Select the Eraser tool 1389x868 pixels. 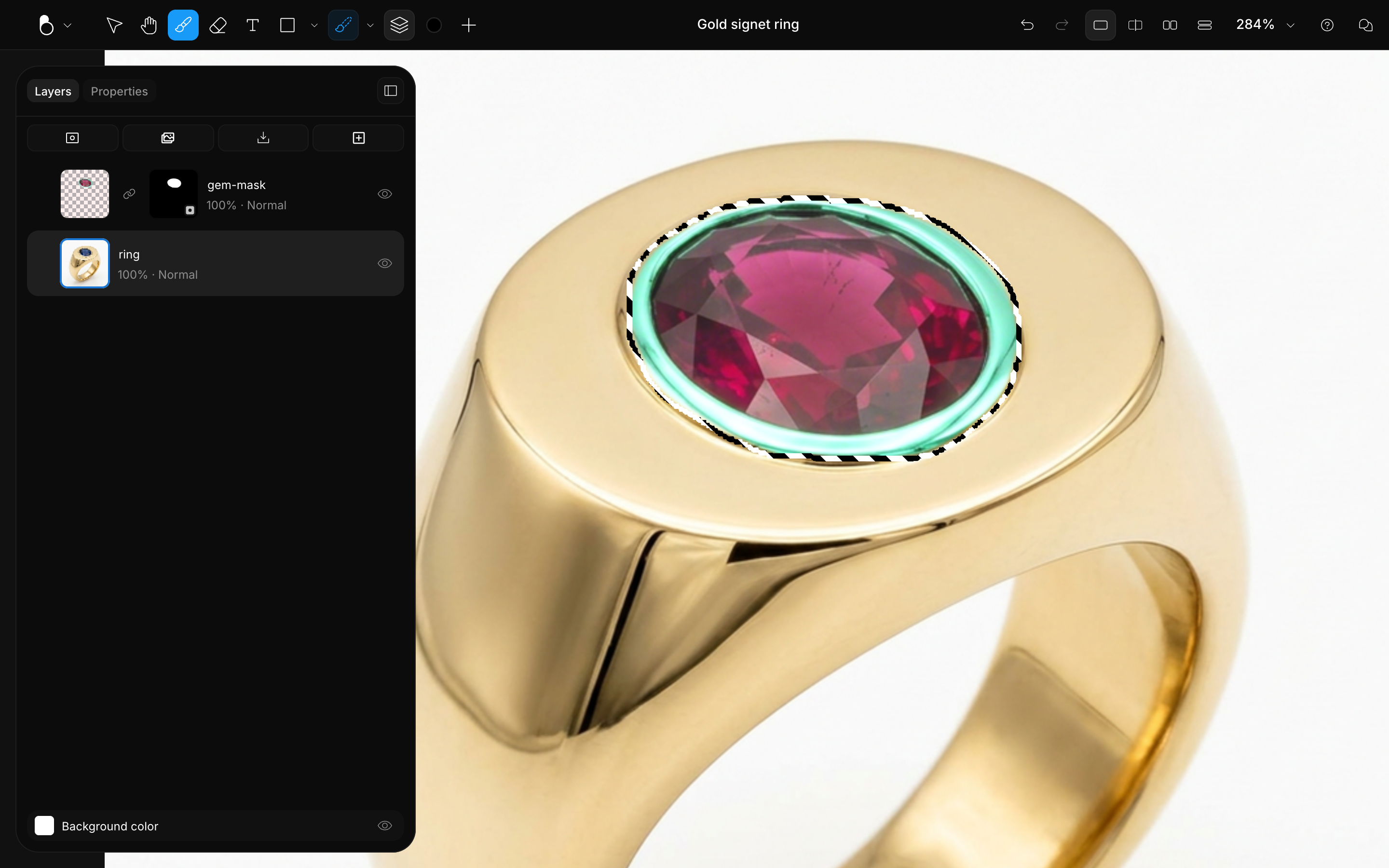point(218,25)
